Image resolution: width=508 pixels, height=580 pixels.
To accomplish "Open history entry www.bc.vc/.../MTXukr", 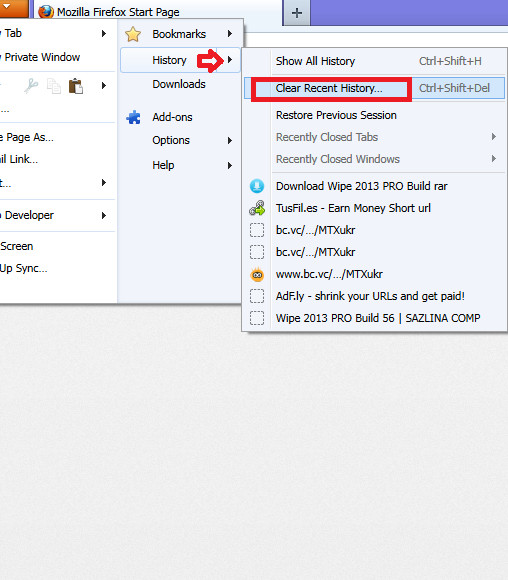I will [374, 274].
